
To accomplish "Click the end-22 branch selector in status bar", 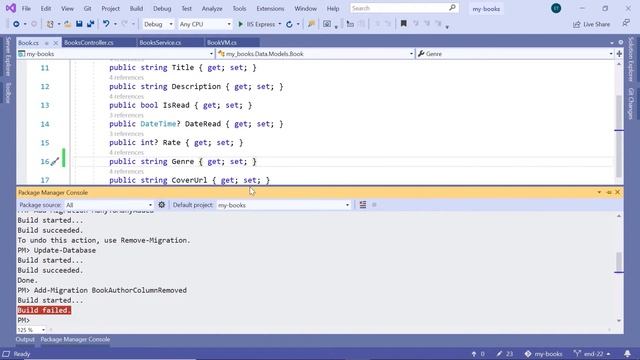I will point(592,354).
